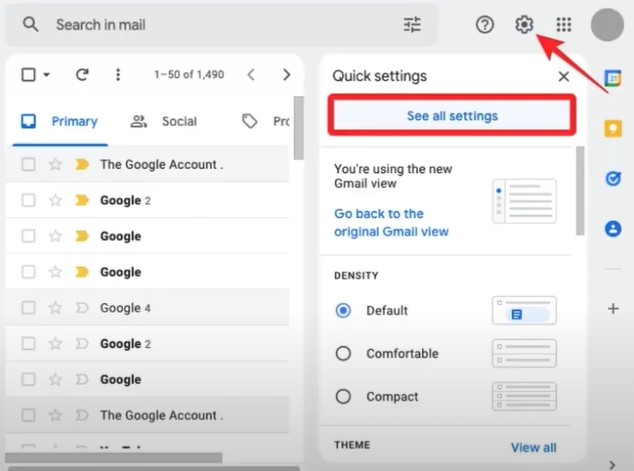This screenshot has height=471, width=634.
Task: Check the second Google 2 email
Action: (x=28, y=344)
